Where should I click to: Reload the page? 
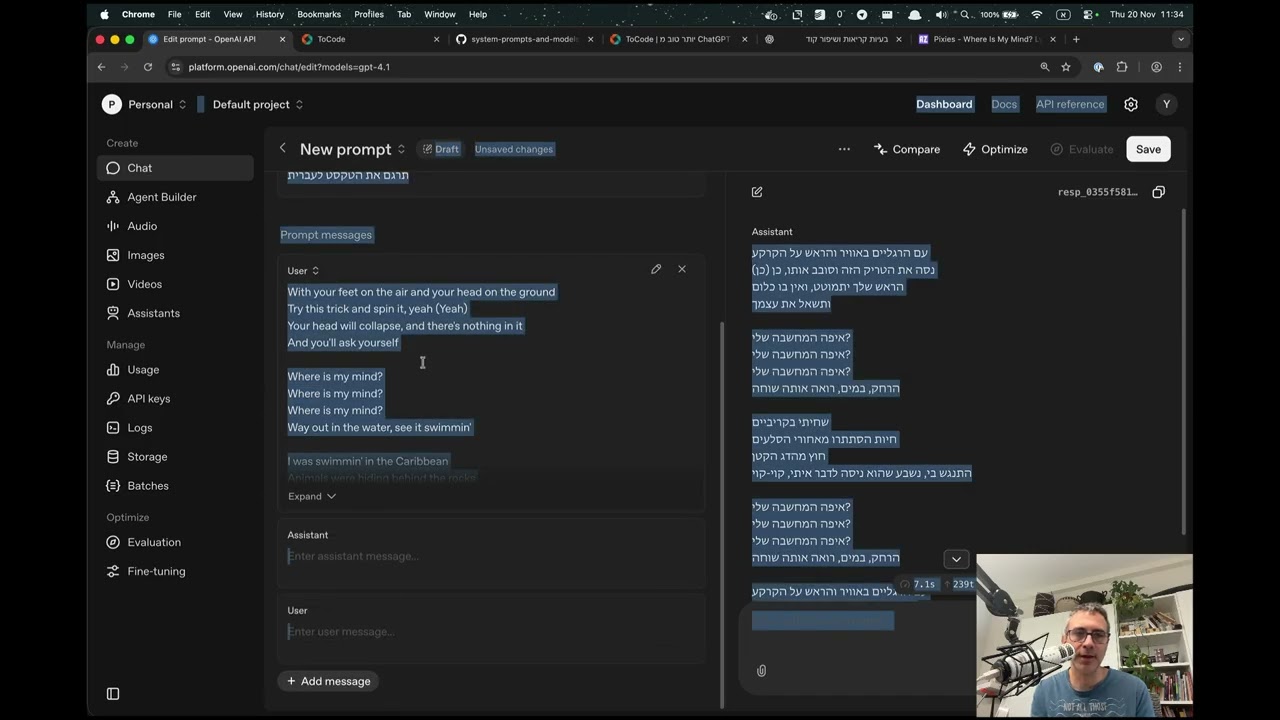[148, 67]
